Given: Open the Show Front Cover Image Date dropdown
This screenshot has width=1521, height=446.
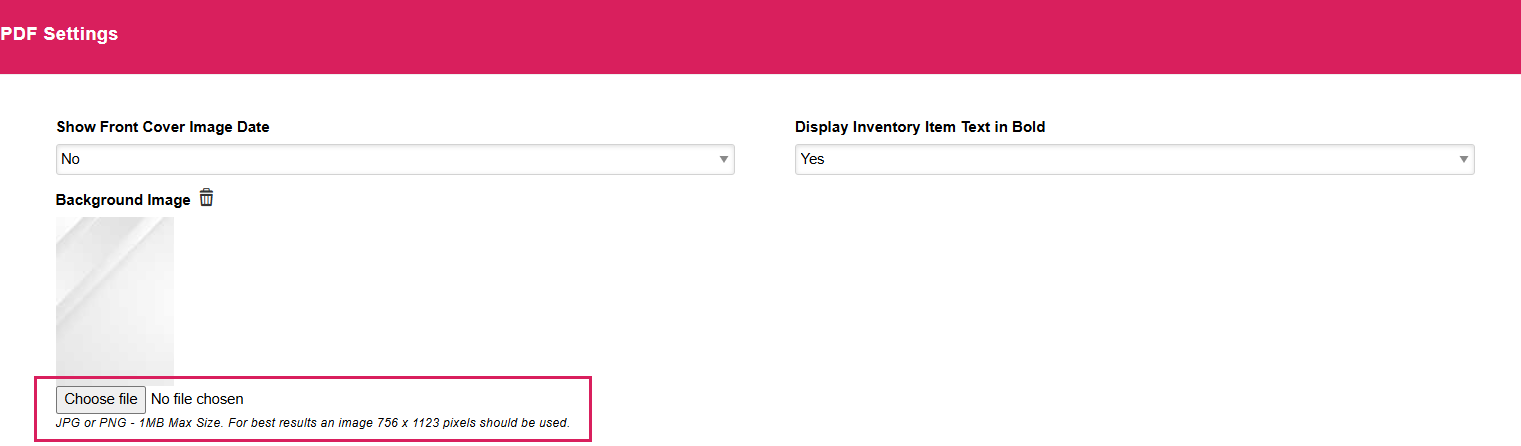Looking at the screenshot, I should click(395, 159).
